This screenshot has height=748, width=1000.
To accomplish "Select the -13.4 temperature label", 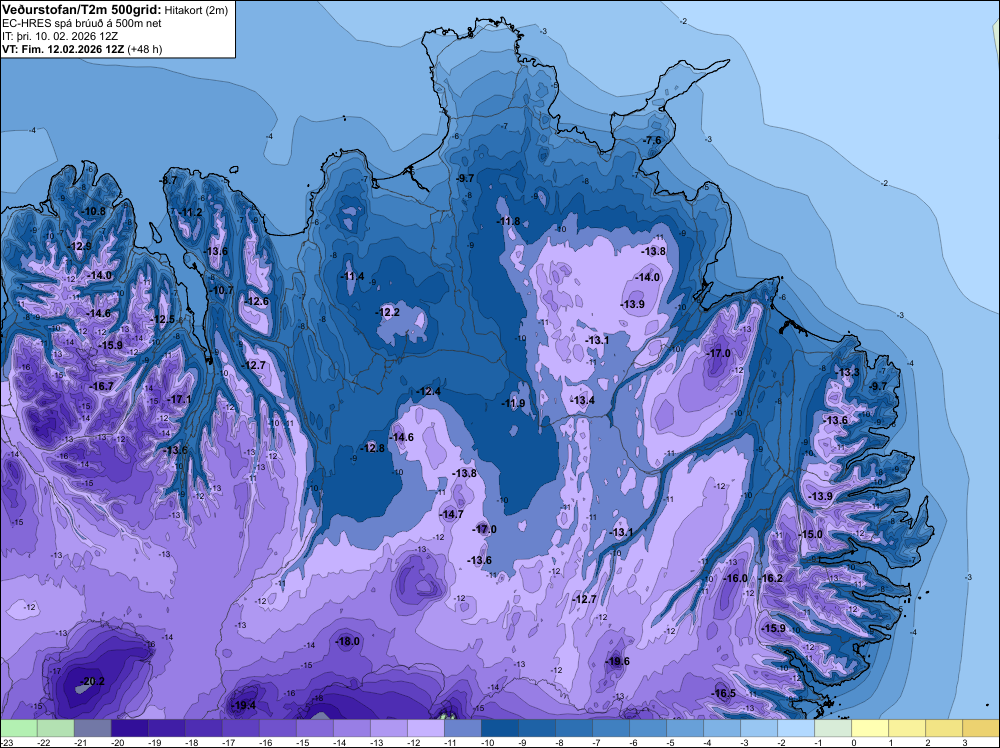I will [x=582, y=400].
